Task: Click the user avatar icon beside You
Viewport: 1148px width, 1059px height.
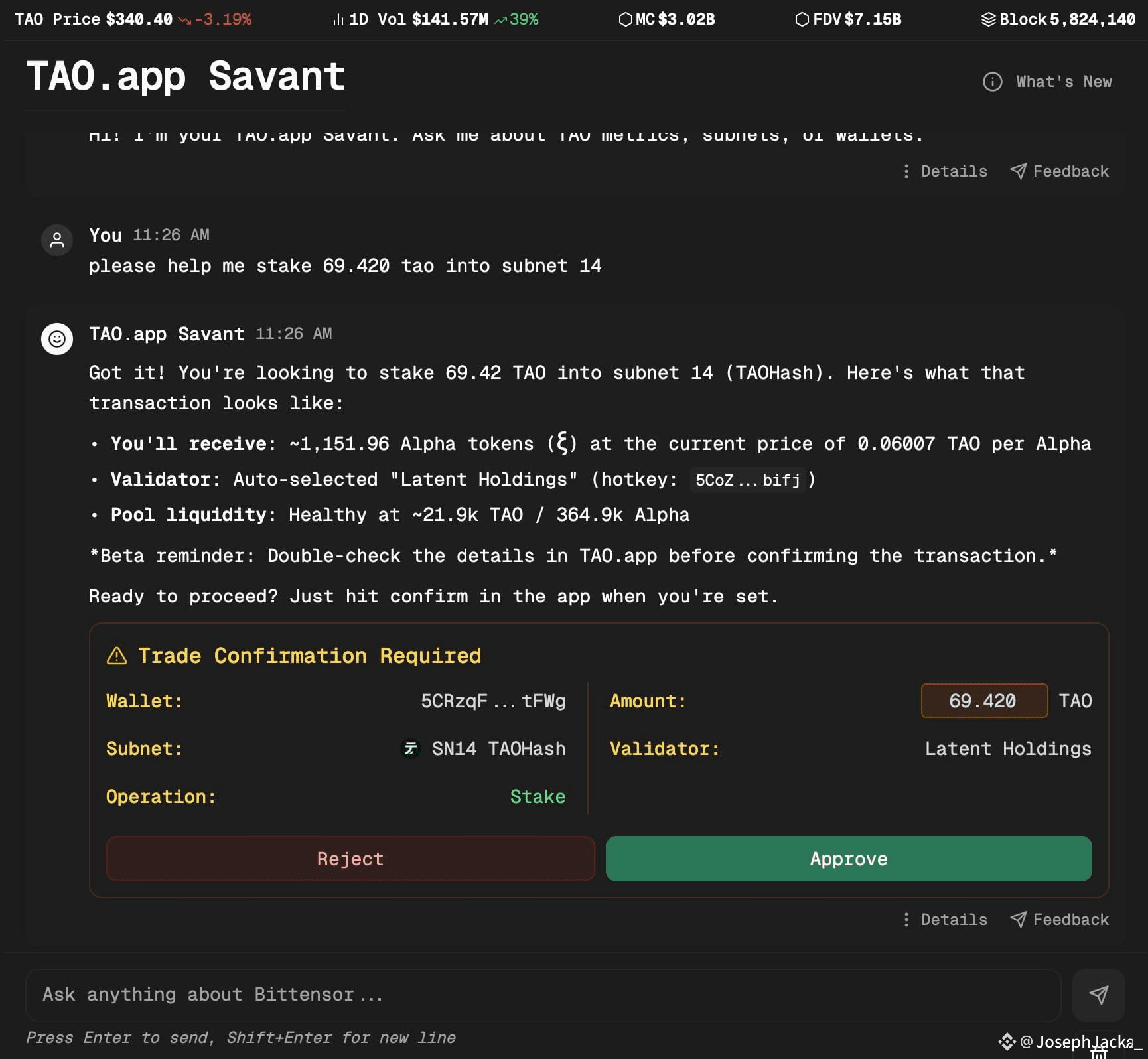Action: 57,240
